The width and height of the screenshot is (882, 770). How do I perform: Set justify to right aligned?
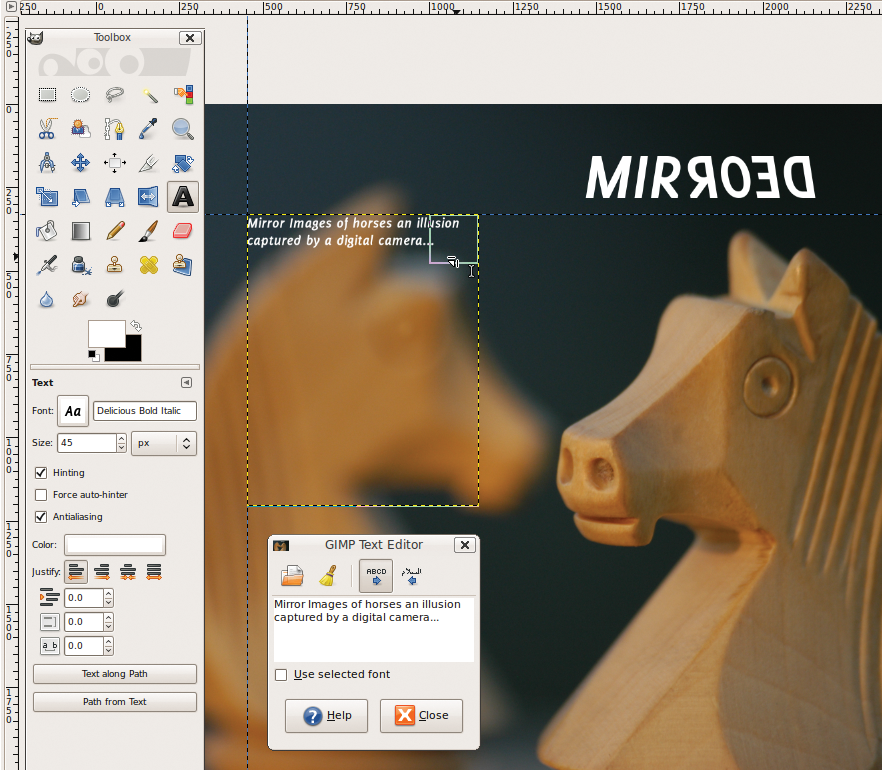(102, 572)
